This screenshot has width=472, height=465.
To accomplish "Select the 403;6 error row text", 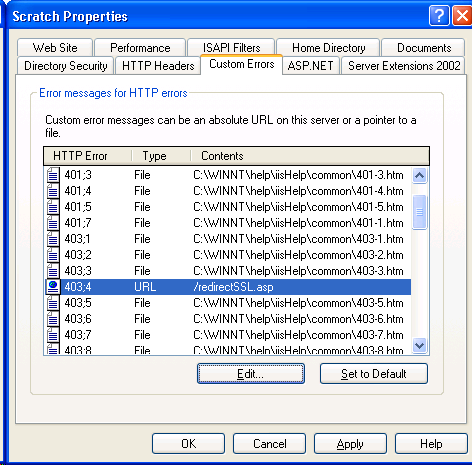I will pyautogui.click(x=78, y=319).
